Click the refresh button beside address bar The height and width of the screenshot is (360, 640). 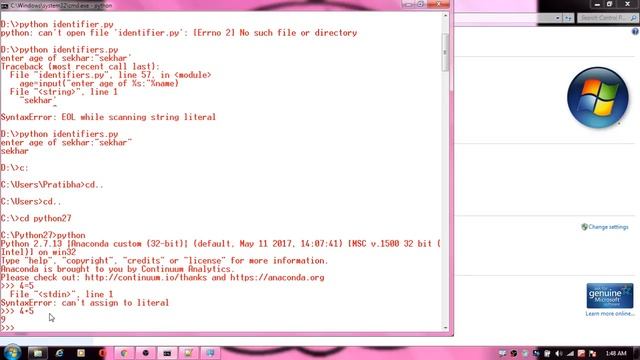pos(568,18)
